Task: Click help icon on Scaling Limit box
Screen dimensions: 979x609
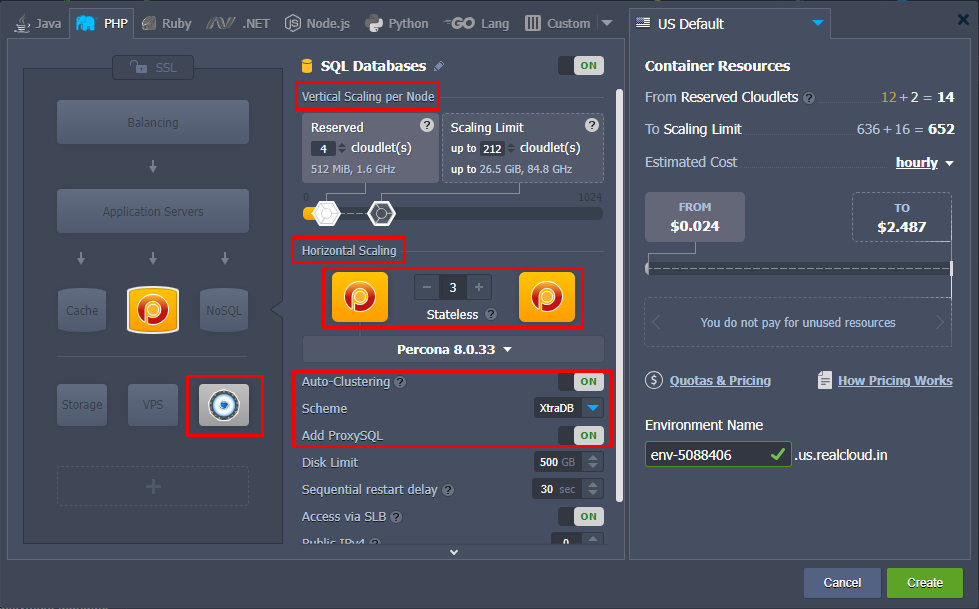Action: tap(592, 125)
